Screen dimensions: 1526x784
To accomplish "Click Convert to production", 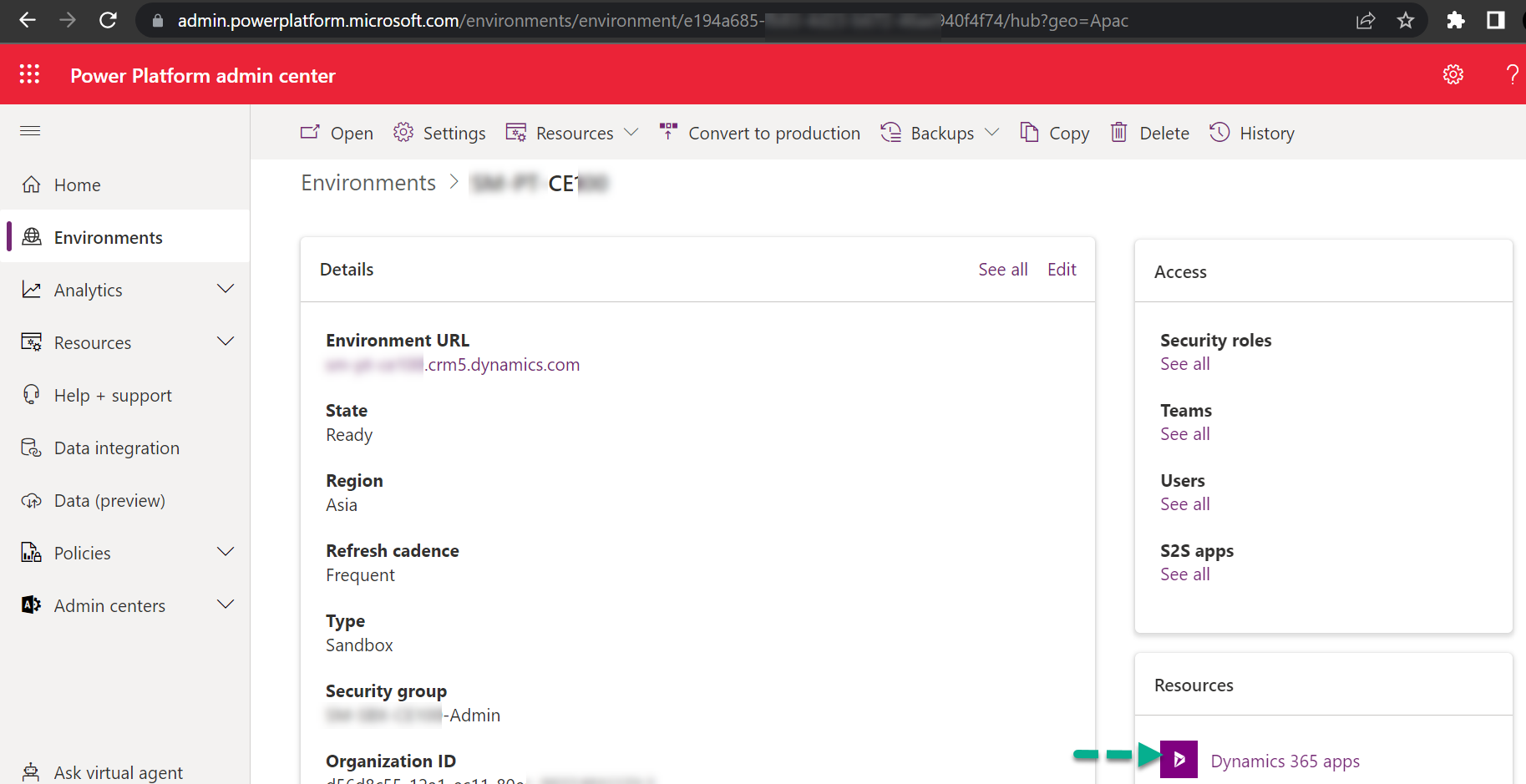I will coord(759,133).
